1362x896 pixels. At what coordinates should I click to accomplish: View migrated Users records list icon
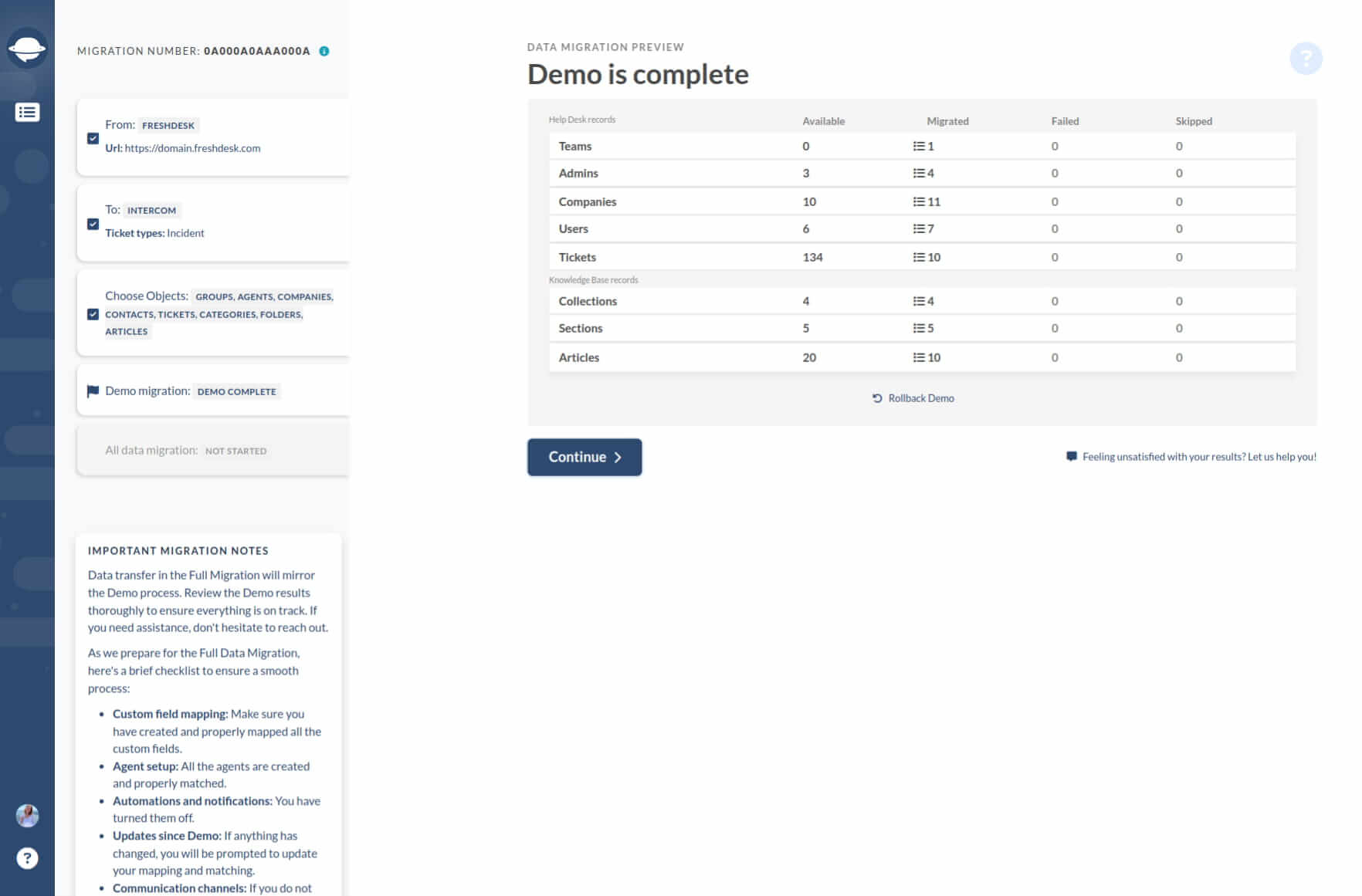pyautogui.click(x=918, y=228)
